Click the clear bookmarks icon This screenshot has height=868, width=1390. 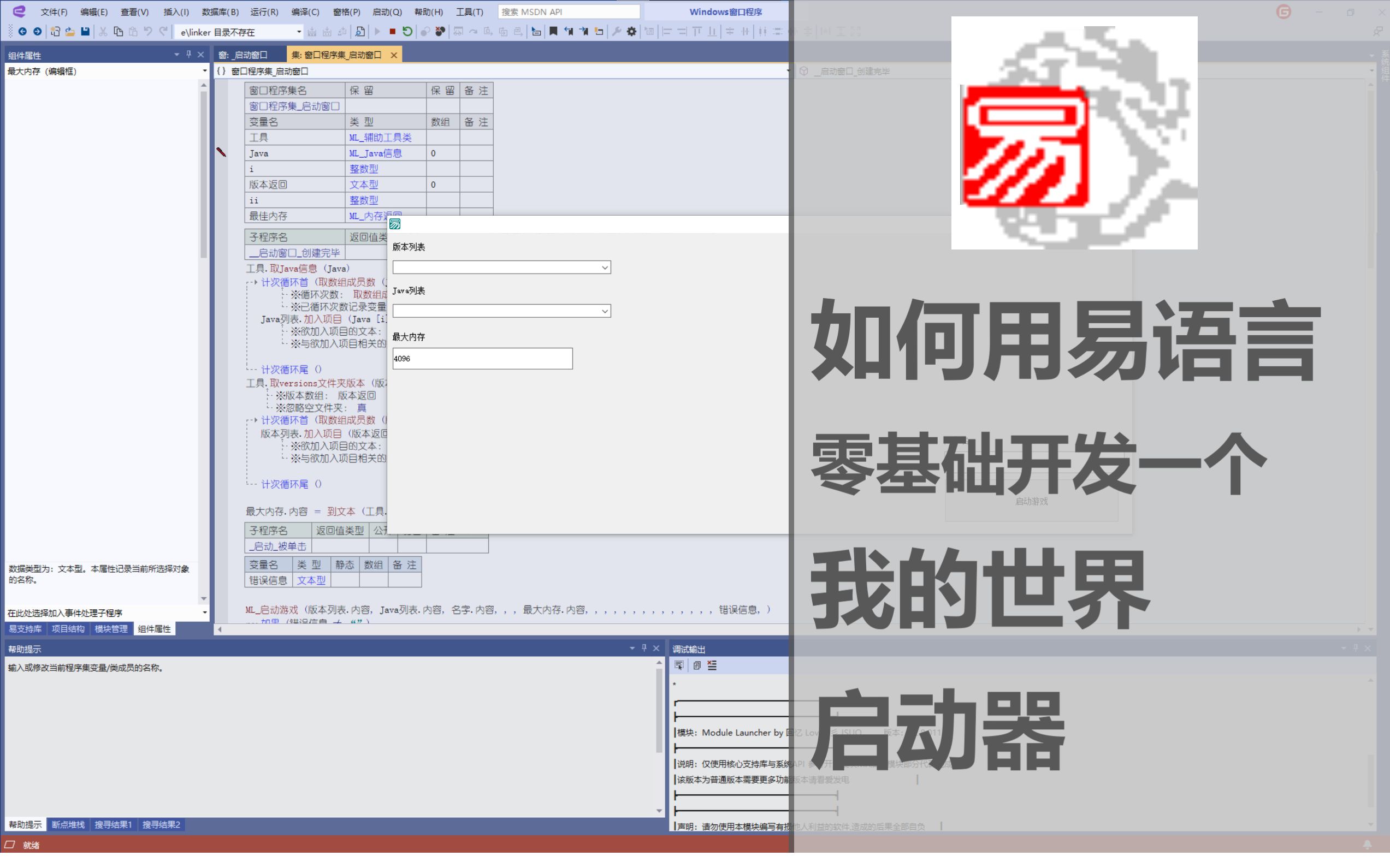click(x=599, y=32)
